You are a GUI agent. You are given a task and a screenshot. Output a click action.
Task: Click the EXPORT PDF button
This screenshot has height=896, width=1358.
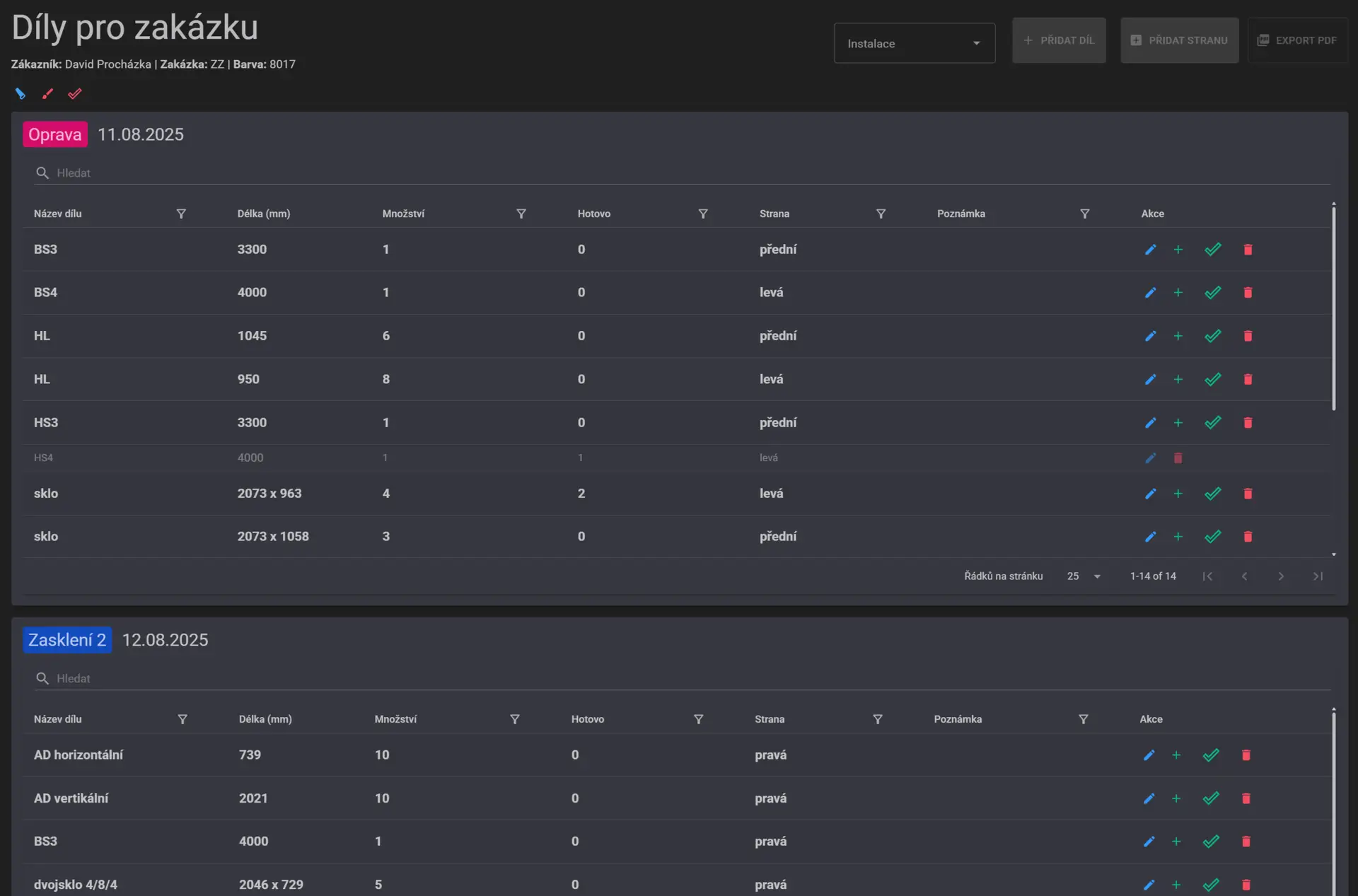tap(1297, 40)
